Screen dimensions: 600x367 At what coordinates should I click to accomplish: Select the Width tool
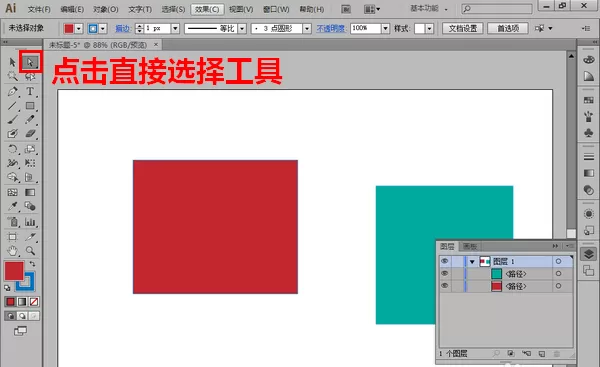(x=12, y=163)
